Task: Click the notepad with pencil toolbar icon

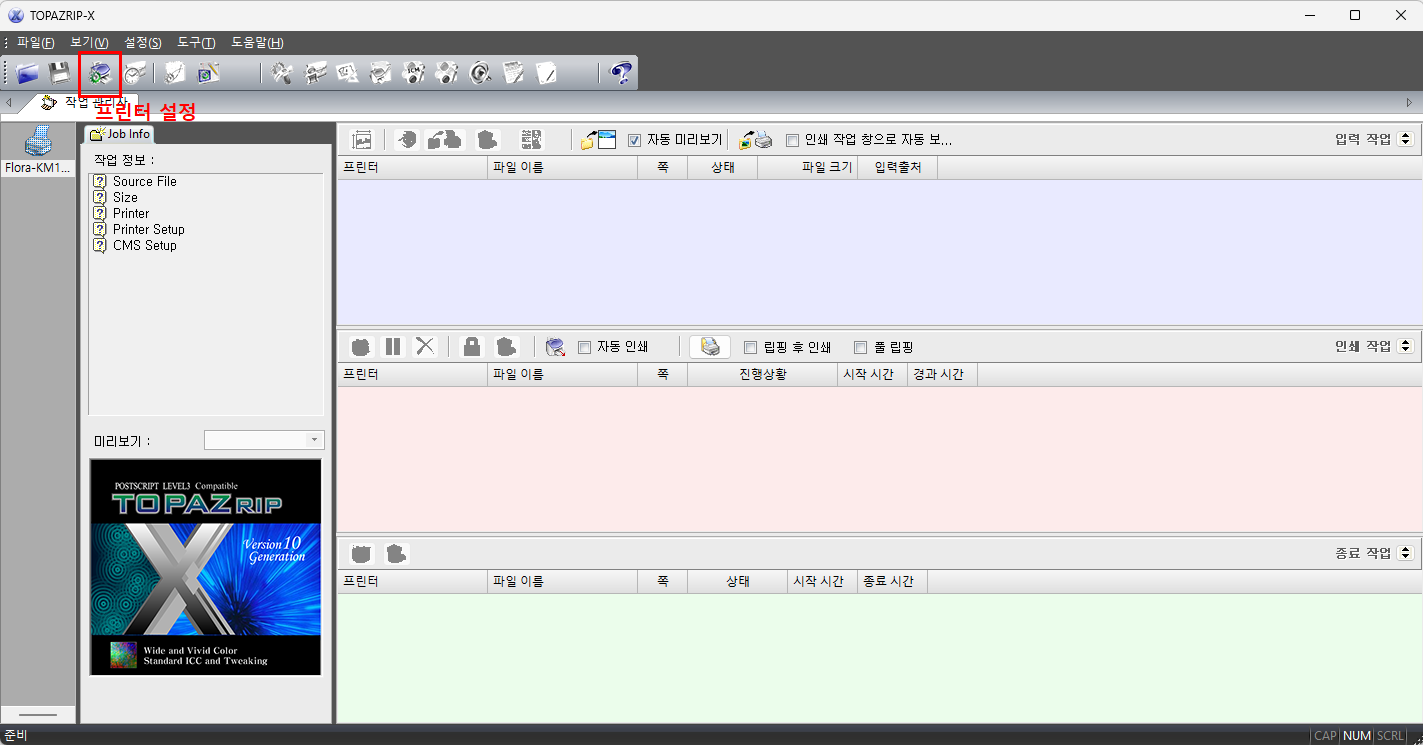Action: coord(513,73)
